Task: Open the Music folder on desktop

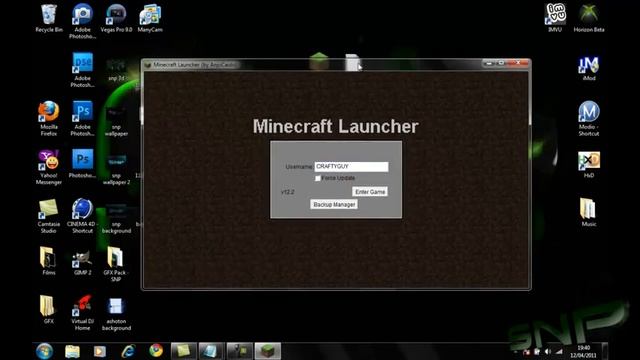Action: pyautogui.click(x=589, y=213)
